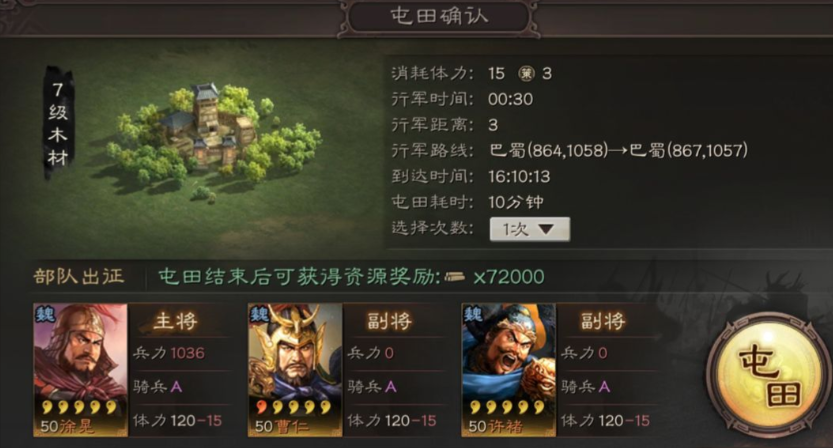This screenshot has height=448, width=833.
Task: Click 许褚's star rating row
Action: click(x=507, y=408)
